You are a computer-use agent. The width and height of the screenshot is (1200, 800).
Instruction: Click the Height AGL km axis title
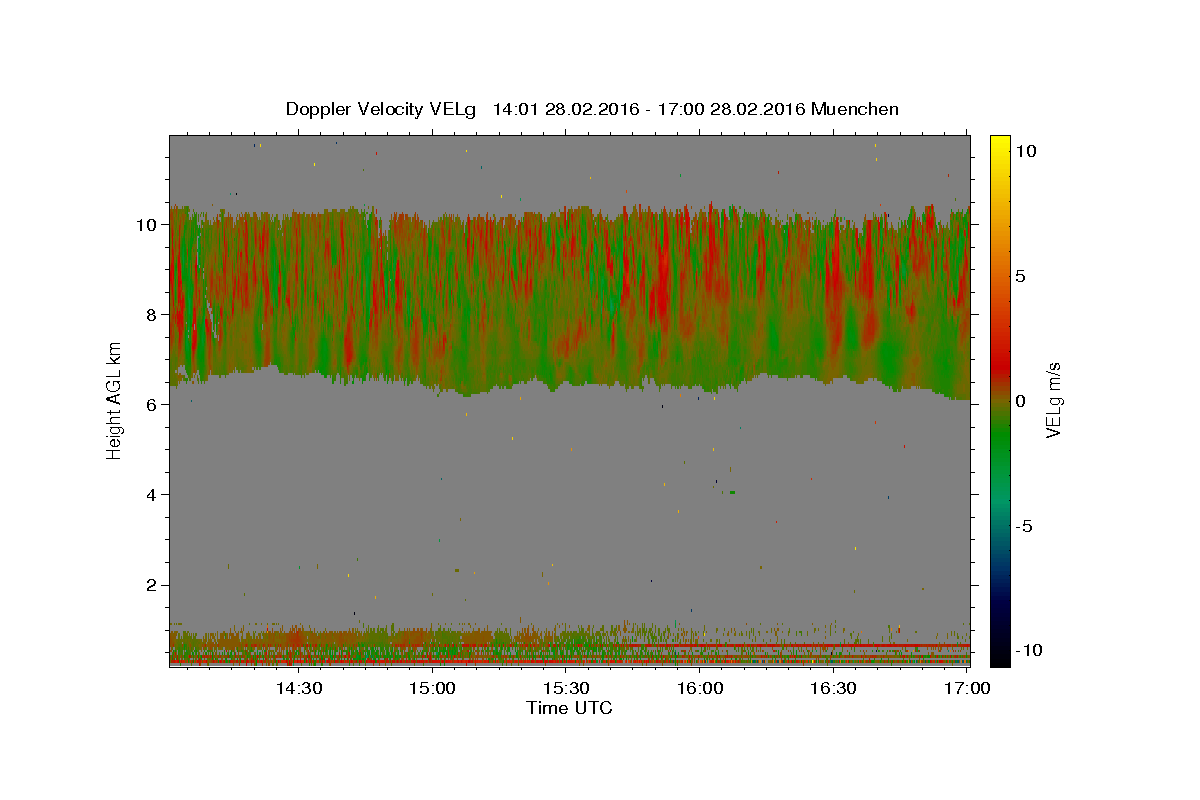[x=114, y=400]
